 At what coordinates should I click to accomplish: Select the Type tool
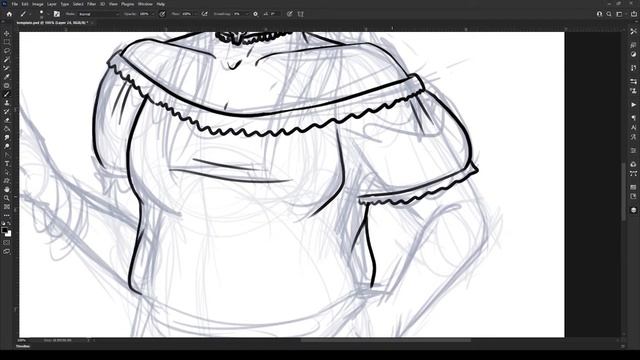pos(7,164)
